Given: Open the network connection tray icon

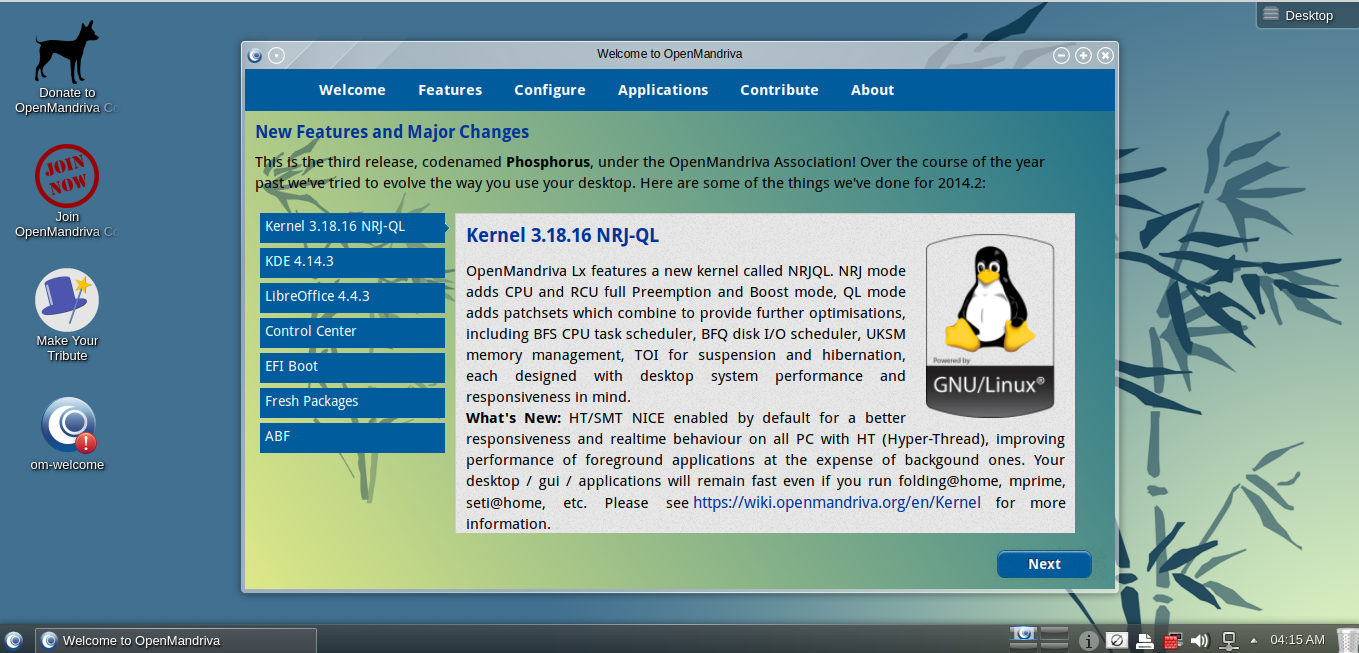Looking at the screenshot, I should (x=1229, y=640).
